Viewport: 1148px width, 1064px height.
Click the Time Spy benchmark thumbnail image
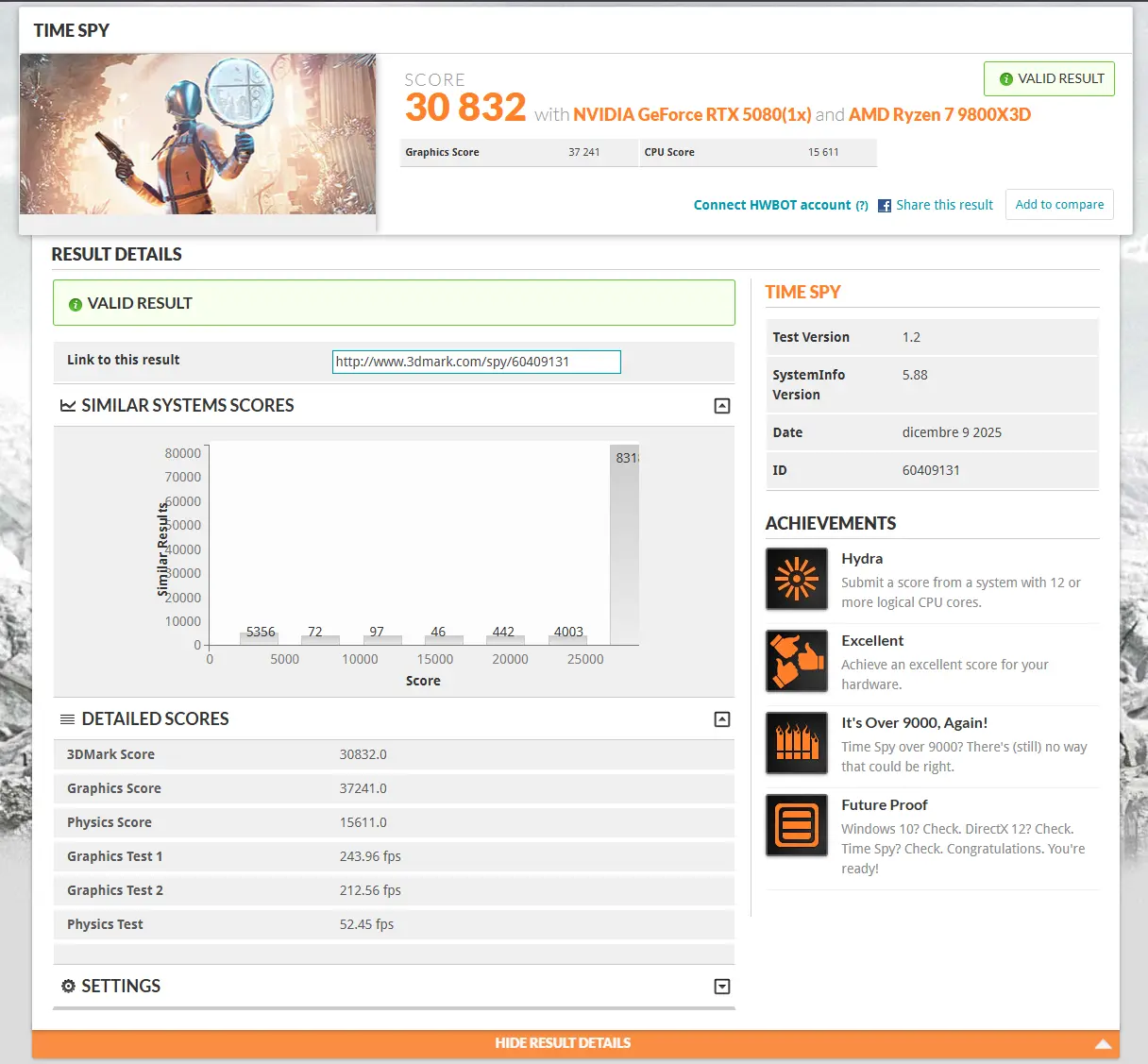click(x=198, y=134)
